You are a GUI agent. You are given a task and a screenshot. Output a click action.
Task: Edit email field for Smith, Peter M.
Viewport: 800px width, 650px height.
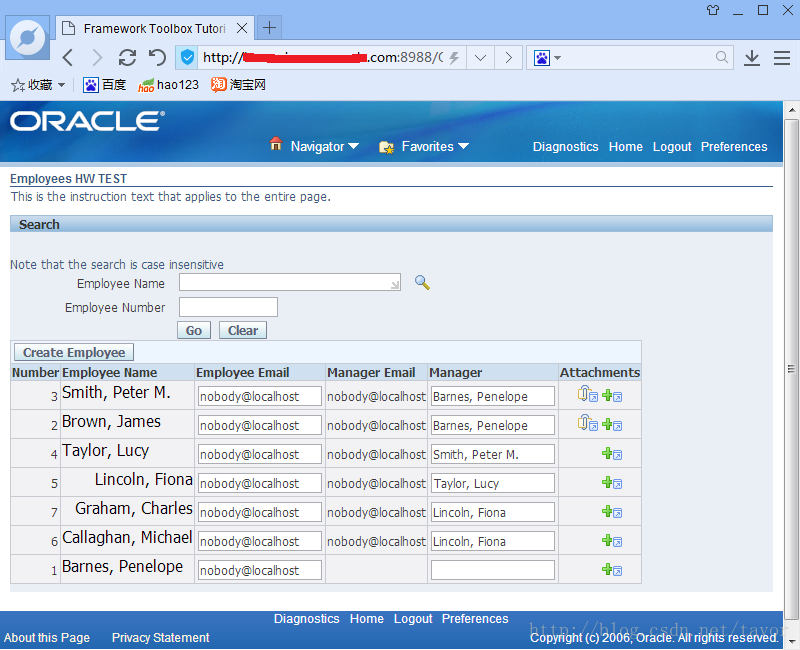pos(260,396)
